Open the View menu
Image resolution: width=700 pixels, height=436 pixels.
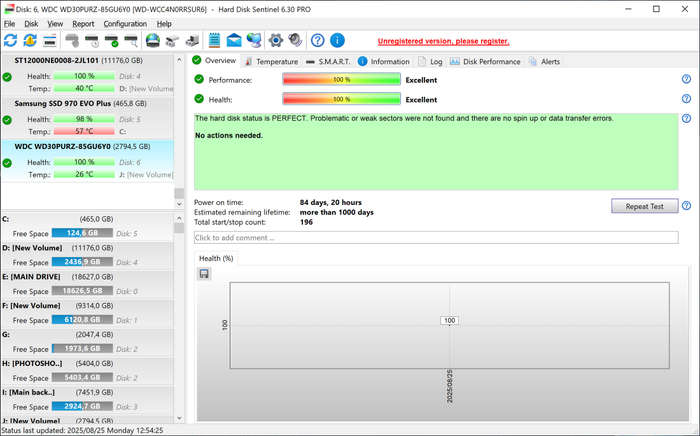(55, 24)
